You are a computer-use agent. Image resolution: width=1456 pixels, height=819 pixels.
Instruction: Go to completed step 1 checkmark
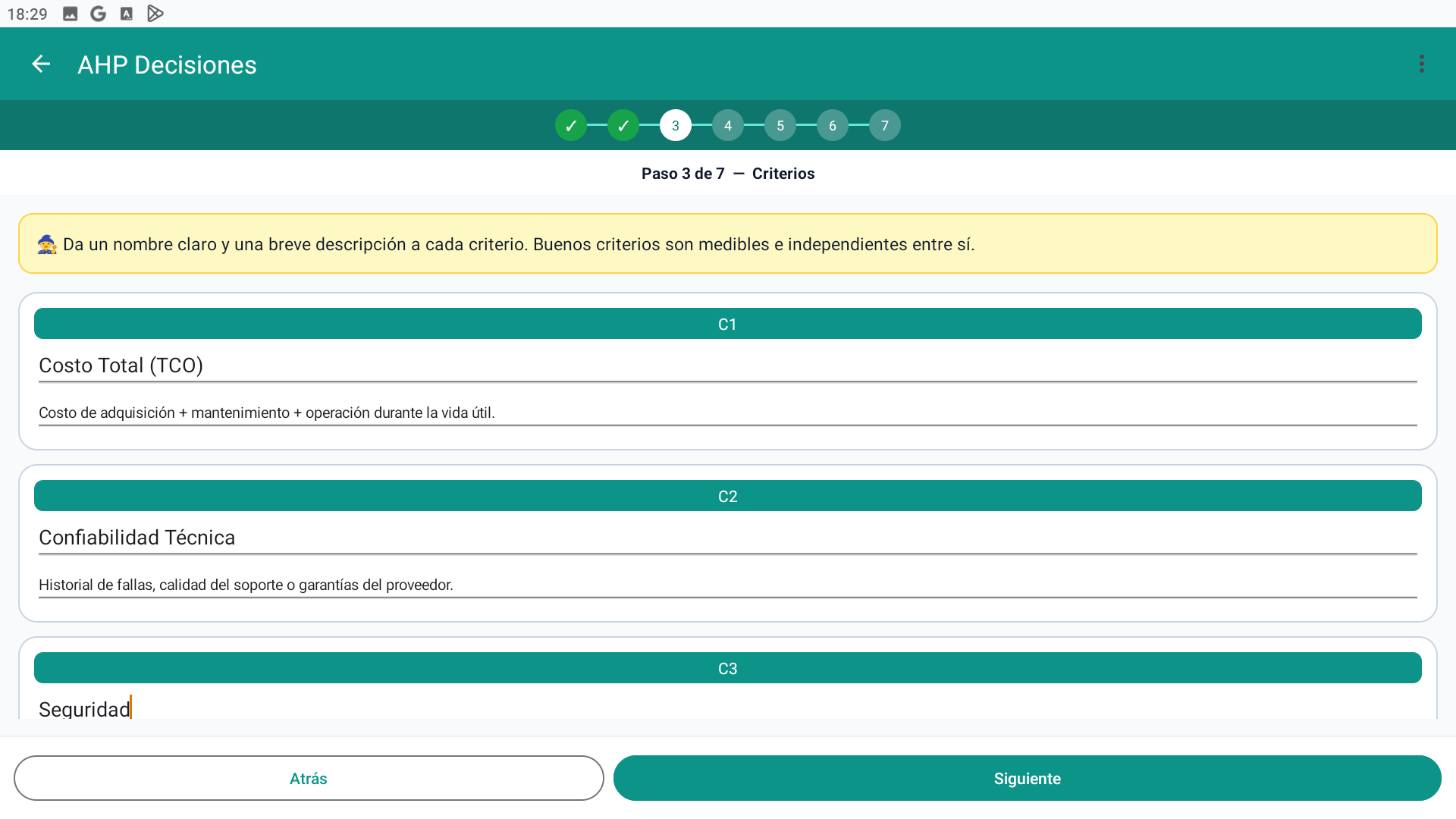(571, 126)
